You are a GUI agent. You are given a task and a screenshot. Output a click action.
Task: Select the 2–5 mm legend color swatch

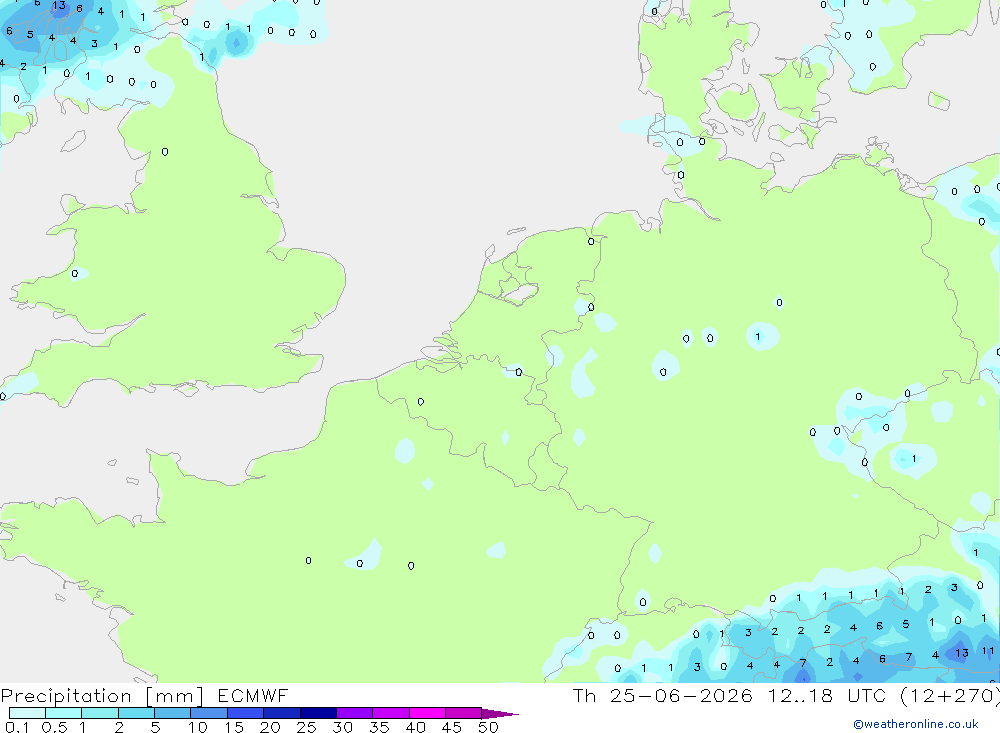136,713
